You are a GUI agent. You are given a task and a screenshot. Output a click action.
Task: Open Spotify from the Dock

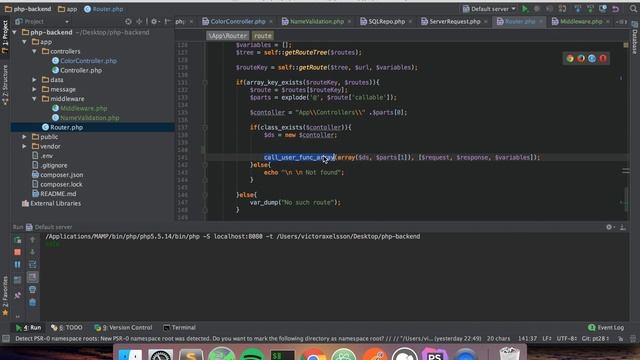(x=252, y=353)
